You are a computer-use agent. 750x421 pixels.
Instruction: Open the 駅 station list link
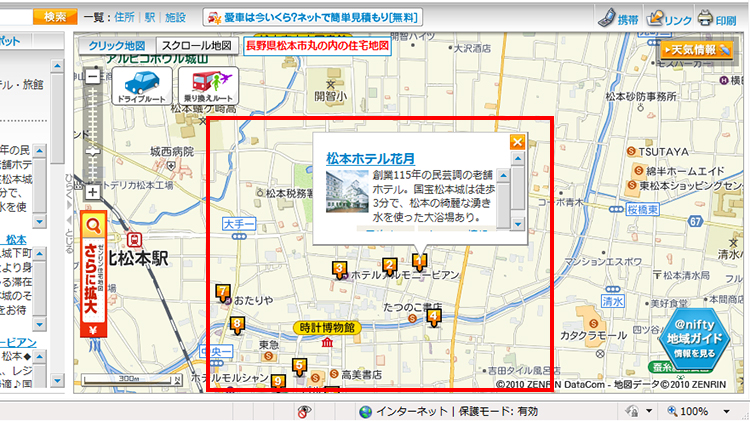click(x=150, y=18)
